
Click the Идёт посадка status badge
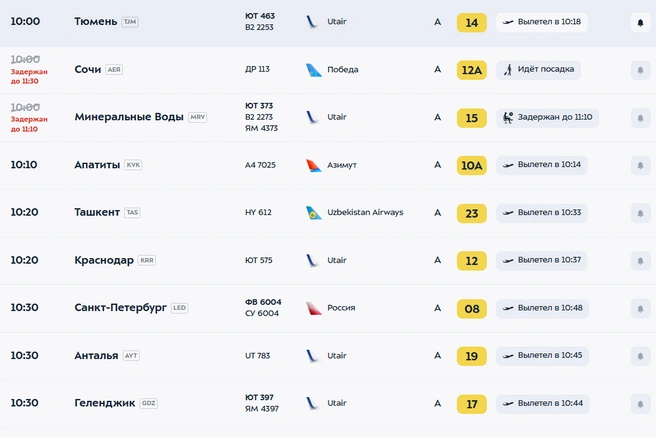[x=538, y=69]
